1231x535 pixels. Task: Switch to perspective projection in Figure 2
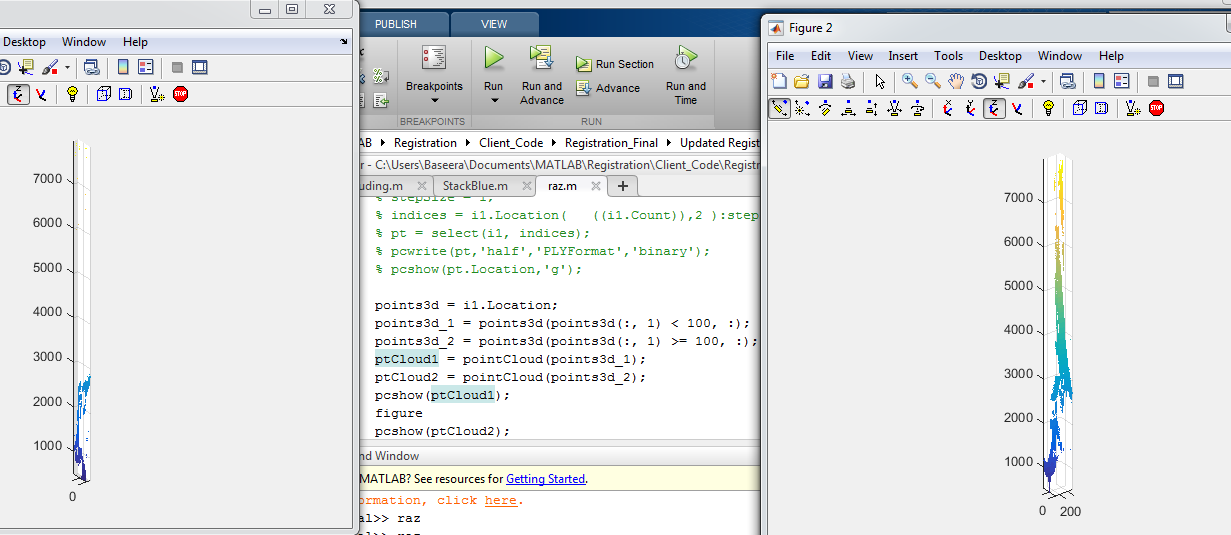click(1101, 108)
